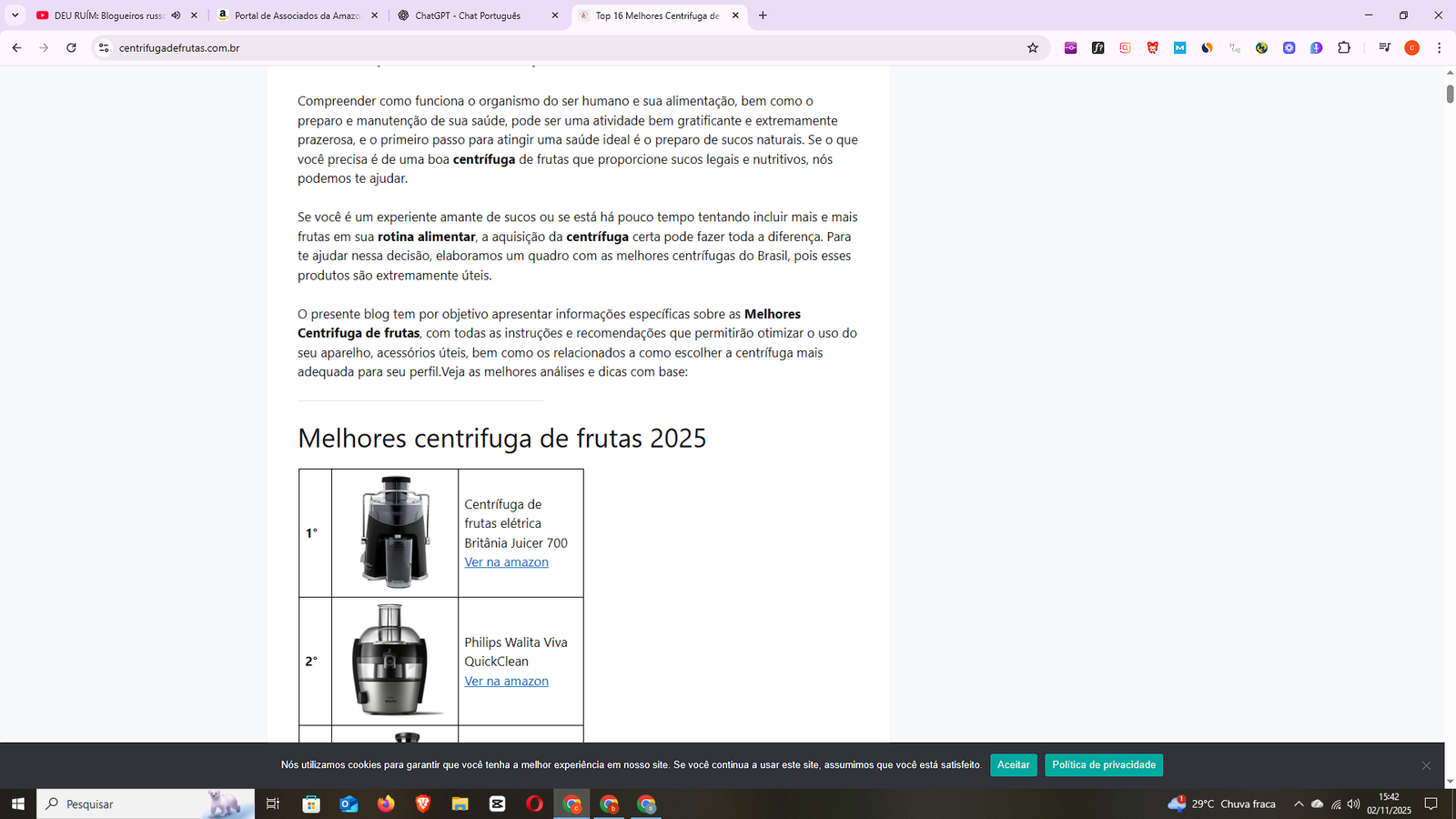Bookmark this page with the star icon
The width and height of the screenshot is (1456, 819).
[1032, 48]
